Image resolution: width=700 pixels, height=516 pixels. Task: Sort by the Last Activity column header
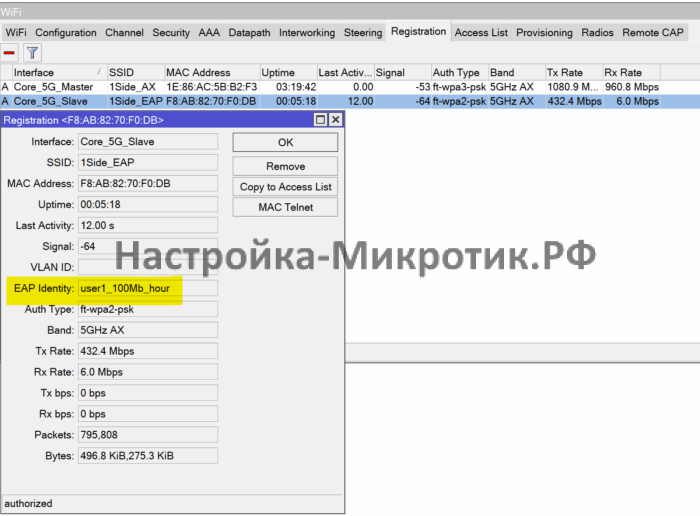(x=345, y=72)
